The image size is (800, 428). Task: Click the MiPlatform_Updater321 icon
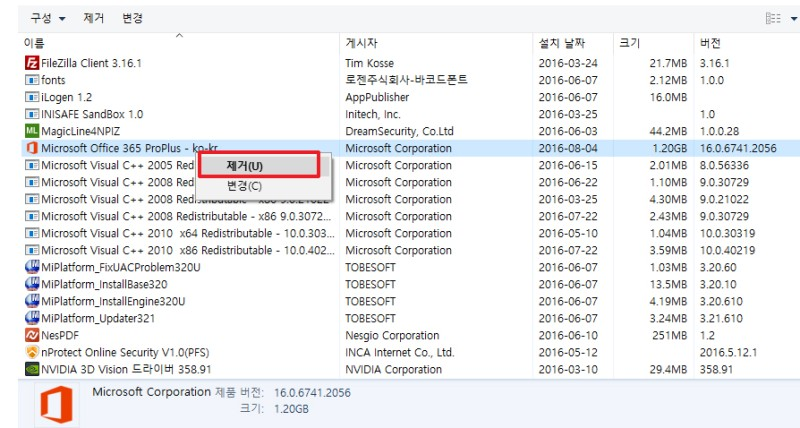pyautogui.click(x=32, y=318)
